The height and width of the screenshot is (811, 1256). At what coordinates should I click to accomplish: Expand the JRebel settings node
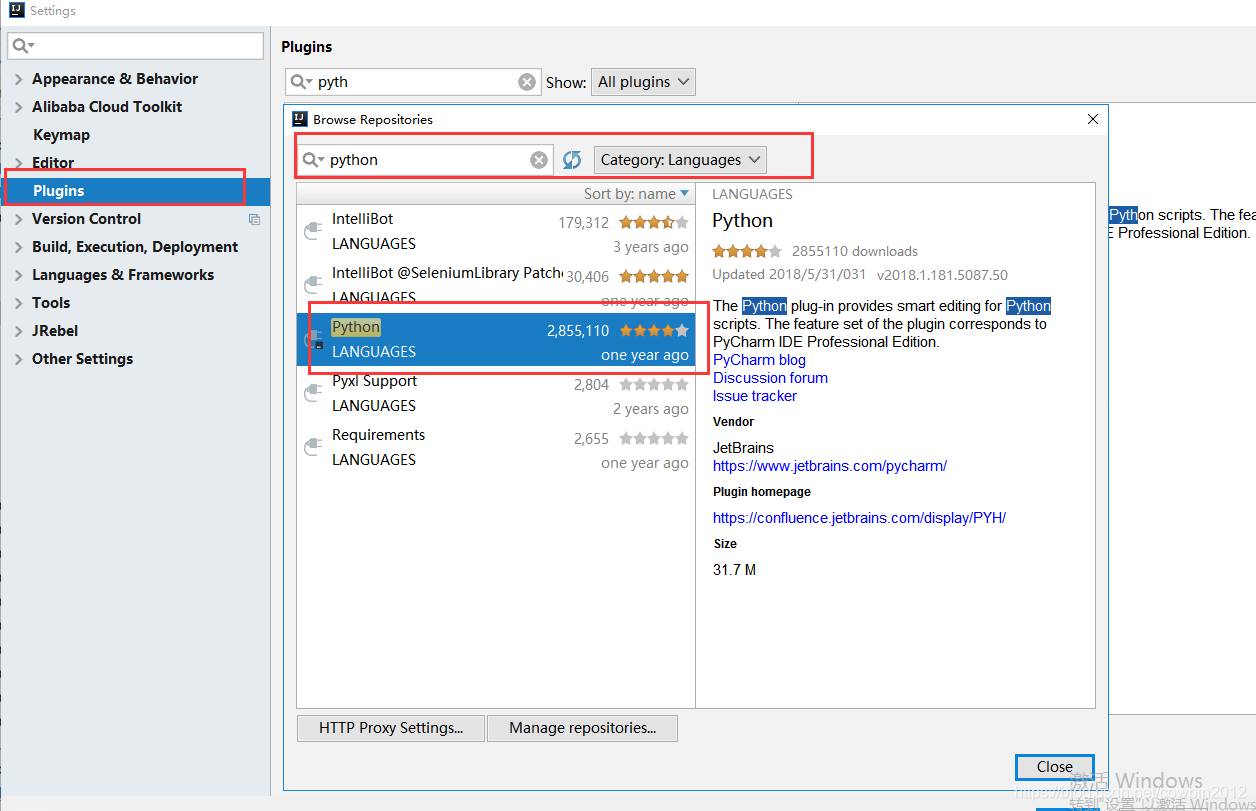[x=19, y=331]
